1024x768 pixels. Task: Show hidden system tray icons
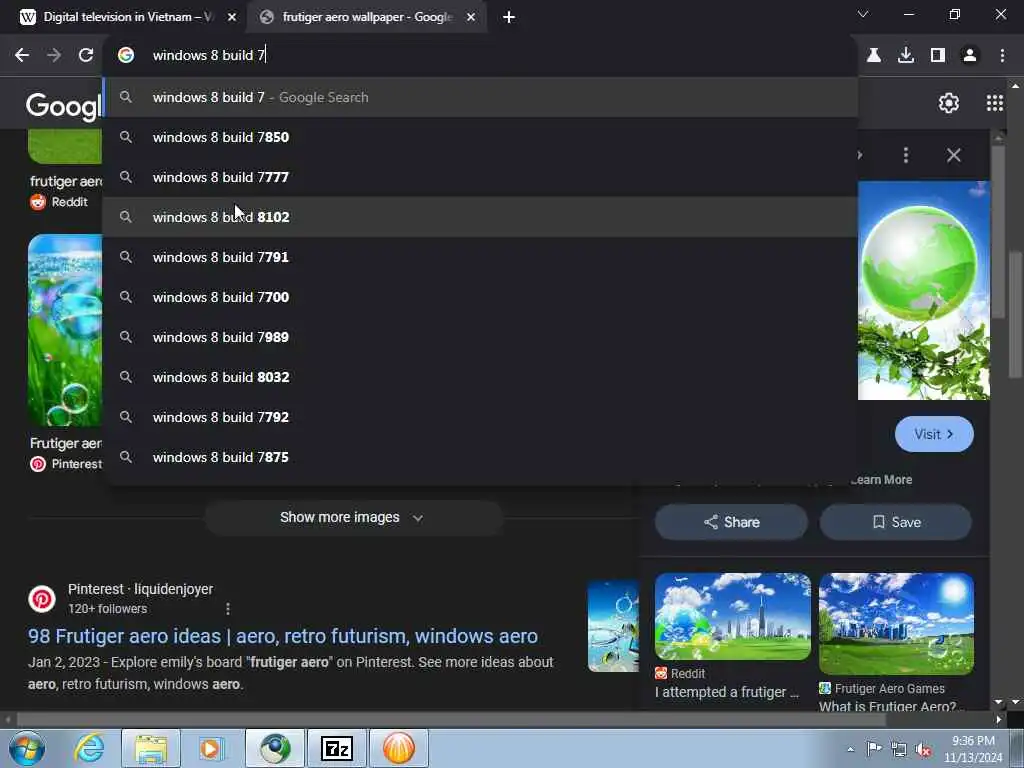click(850, 749)
